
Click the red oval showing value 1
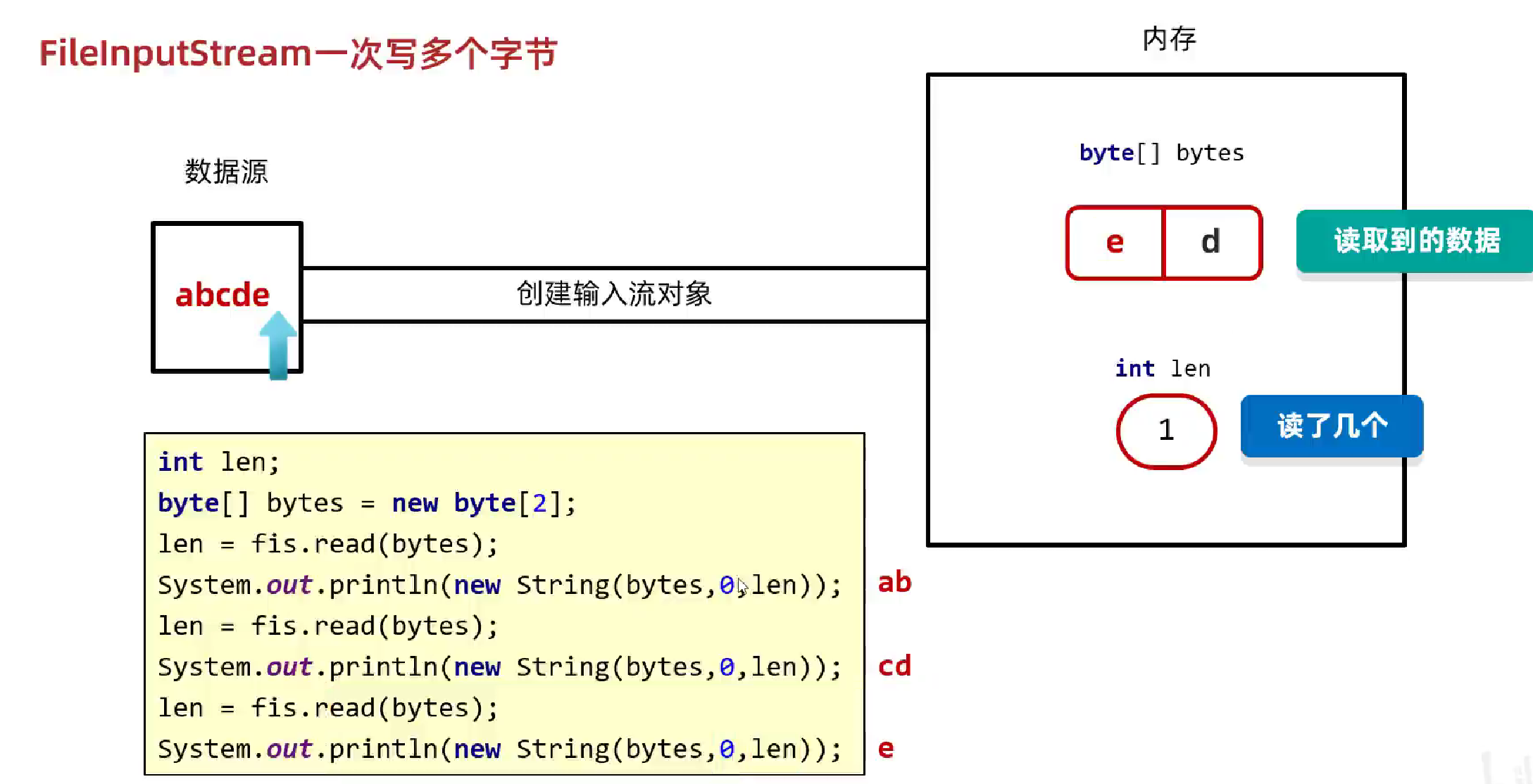1166,430
